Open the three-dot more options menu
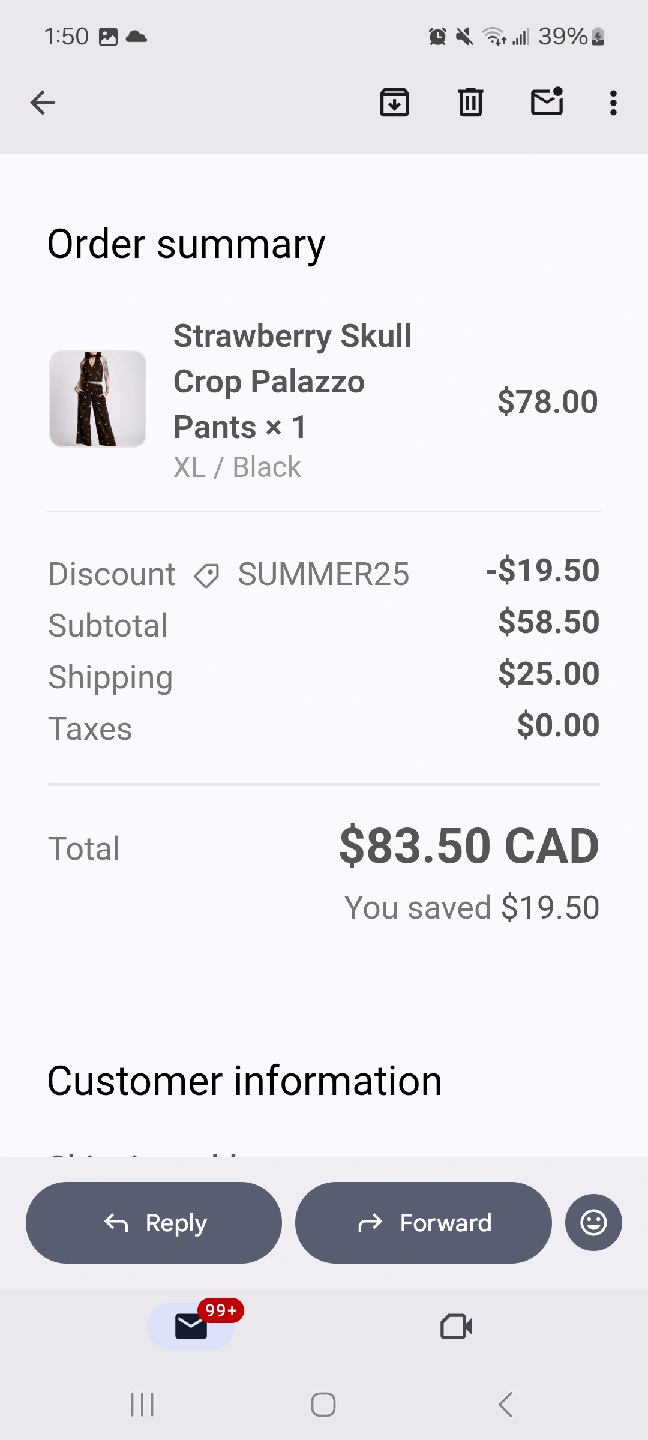The image size is (648, 1440). 613,102
